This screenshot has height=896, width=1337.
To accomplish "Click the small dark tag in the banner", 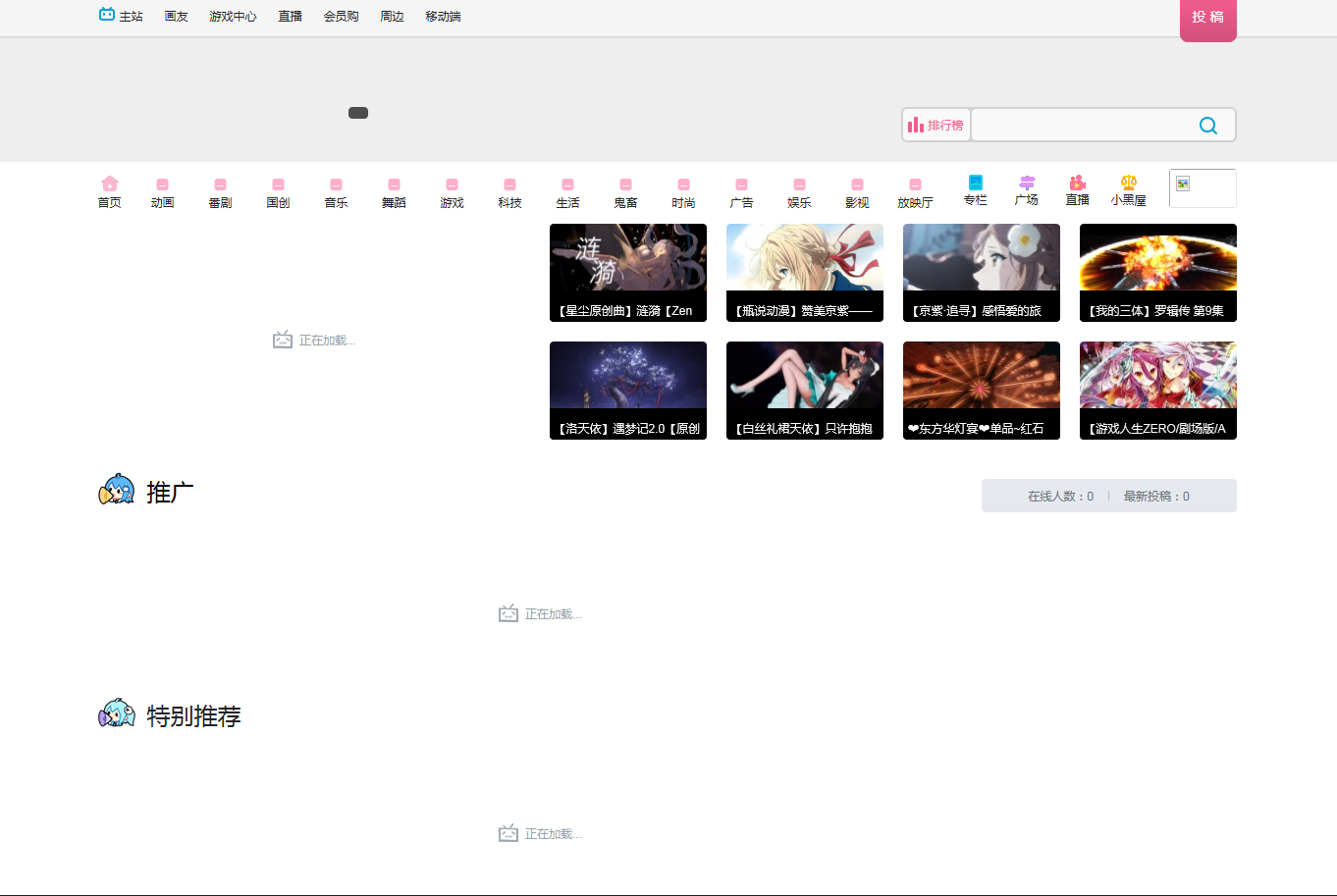I will pos(358,113).
